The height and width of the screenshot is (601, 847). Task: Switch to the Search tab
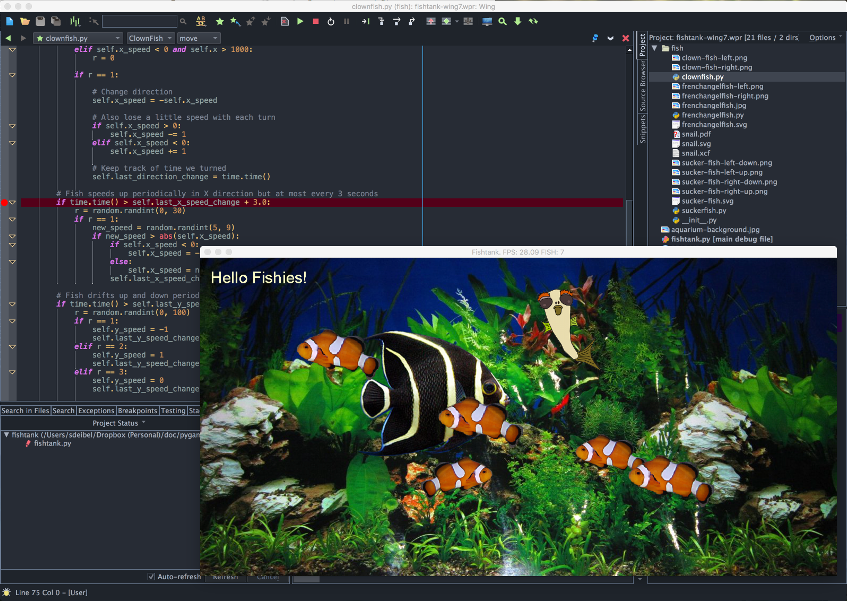63,411
